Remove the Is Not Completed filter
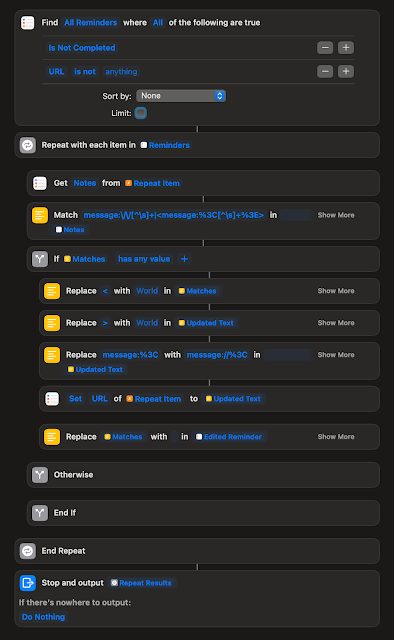 point(325,48)
